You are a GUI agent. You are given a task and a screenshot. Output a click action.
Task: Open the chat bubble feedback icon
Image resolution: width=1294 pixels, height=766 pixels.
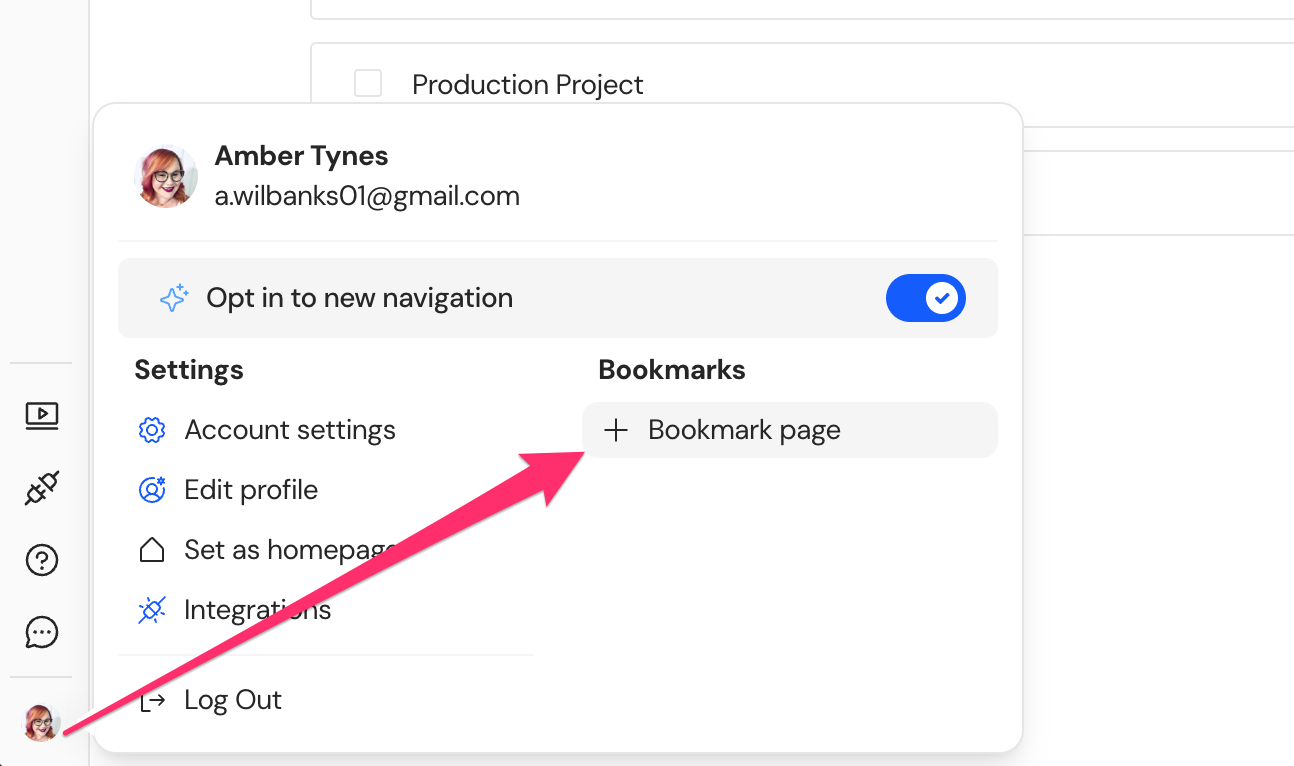pos(42,632)
